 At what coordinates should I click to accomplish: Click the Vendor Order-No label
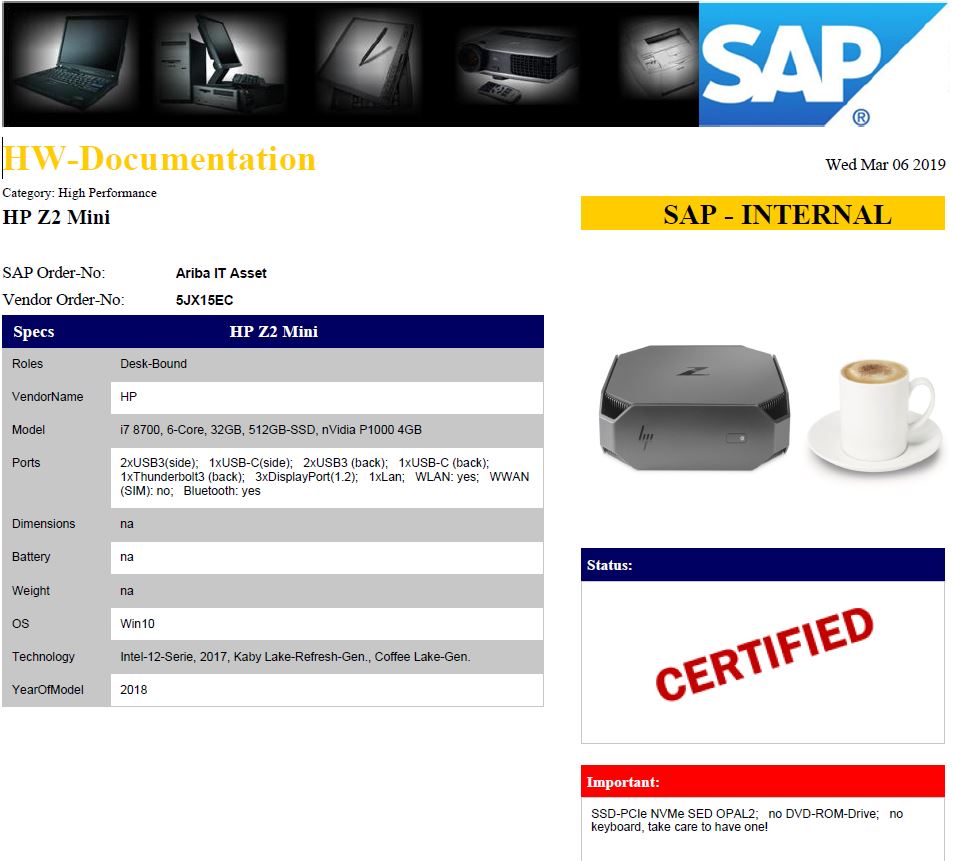pos(63,300)
